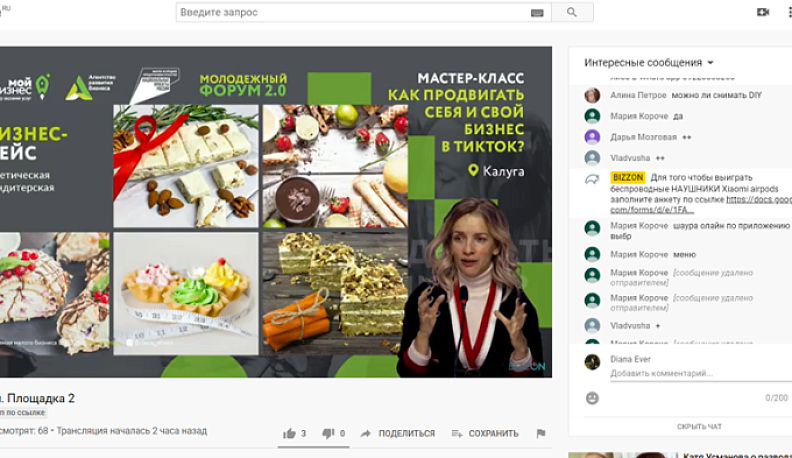Click the 'по ссылке' access label
The image size is (792, 458).
(22, 413)
